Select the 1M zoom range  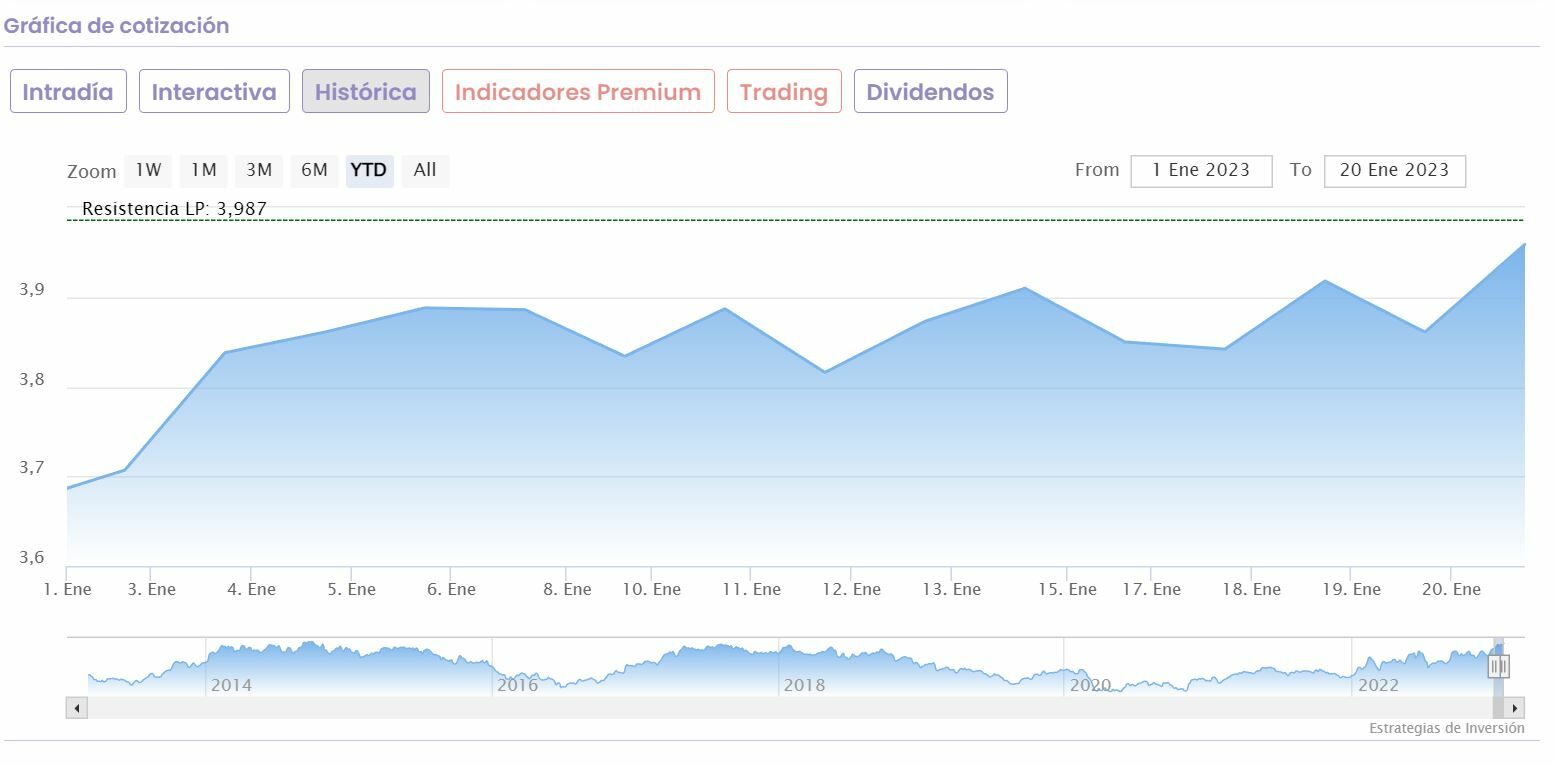click(204, 171)
